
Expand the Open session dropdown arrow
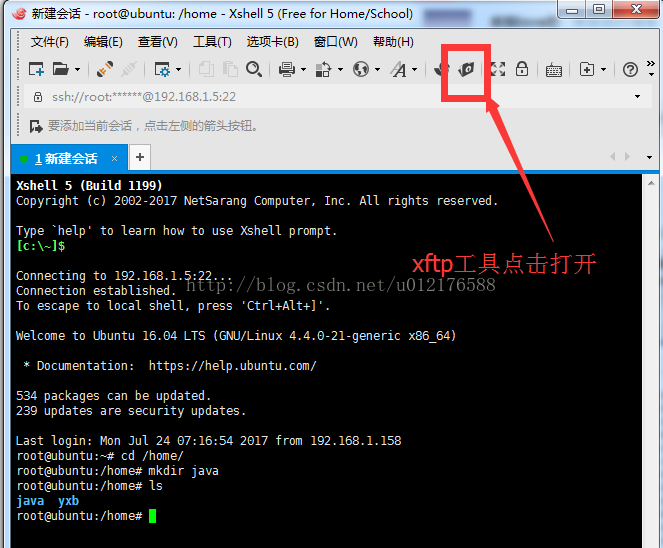tap(77, 69)
